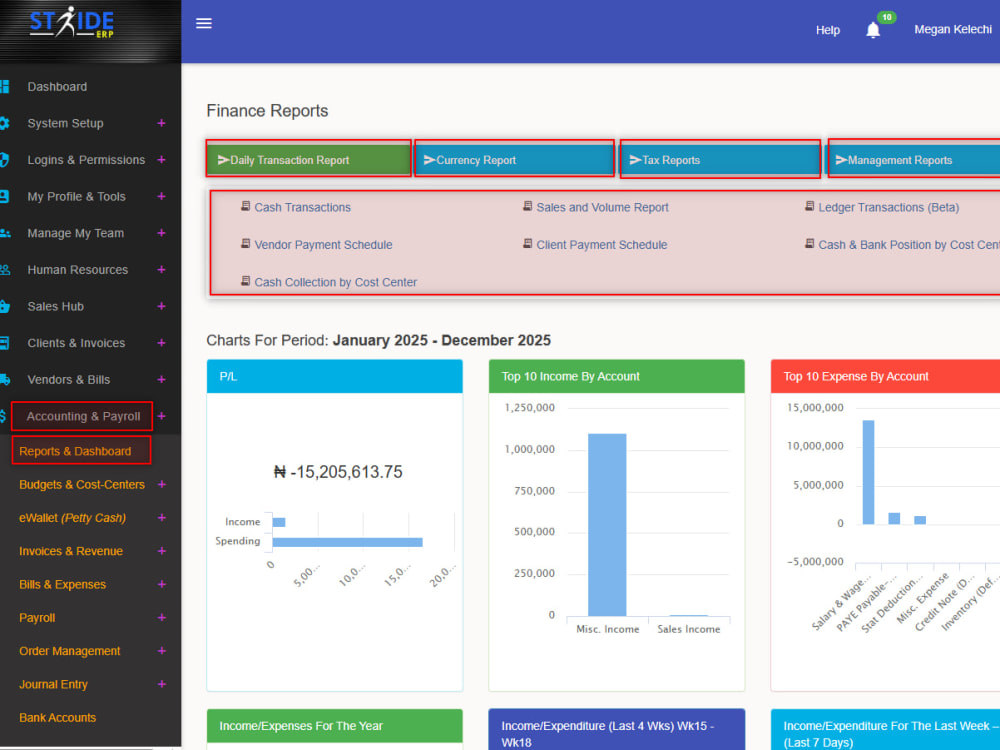Viewport: 1000px width, 750px height.
Task: Open Cash Collection by Cost Center link
Action: 335,282
